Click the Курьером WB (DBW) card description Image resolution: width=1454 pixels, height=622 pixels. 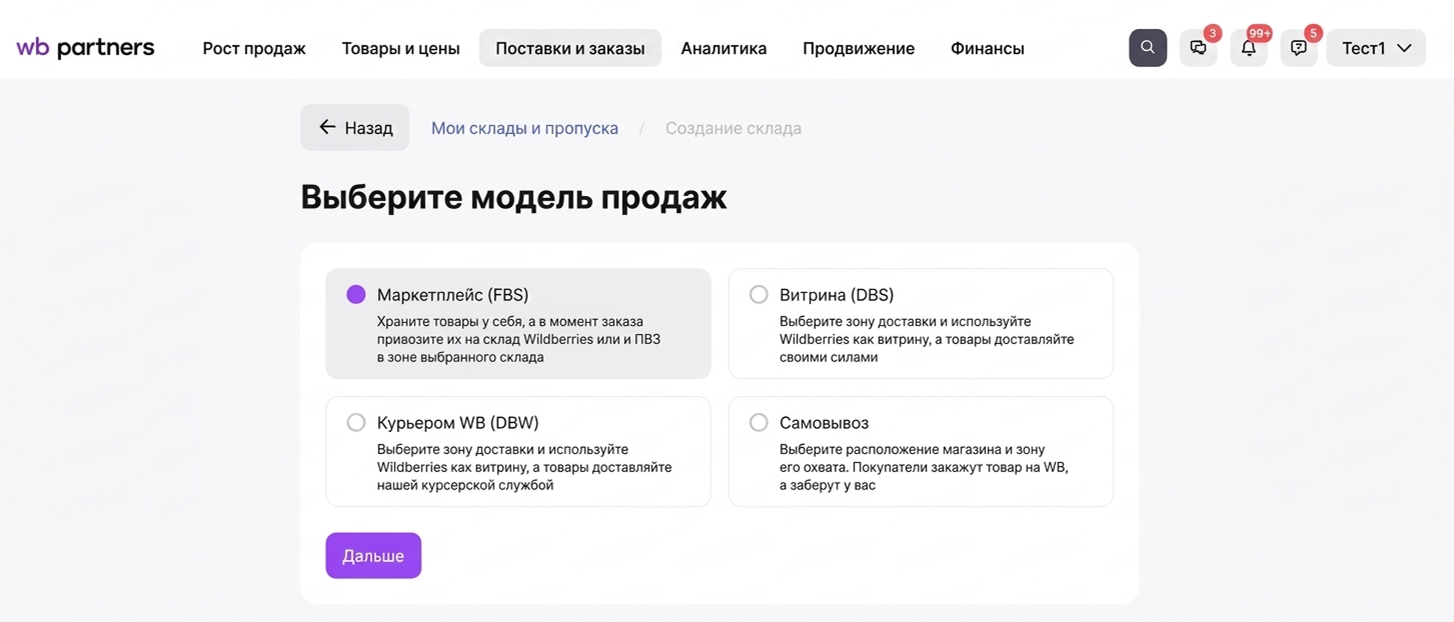[525, 467]
